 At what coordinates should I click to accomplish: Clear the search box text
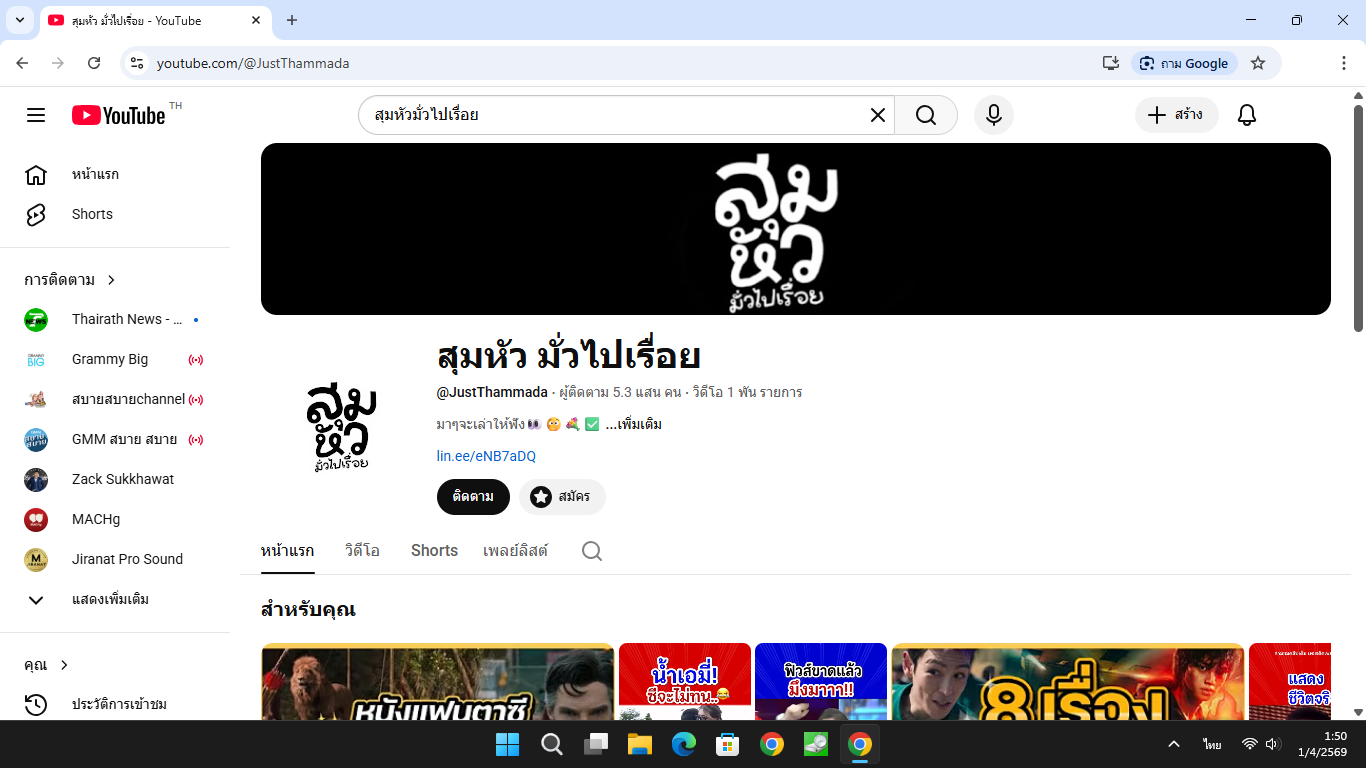click(x=878, y=115)
